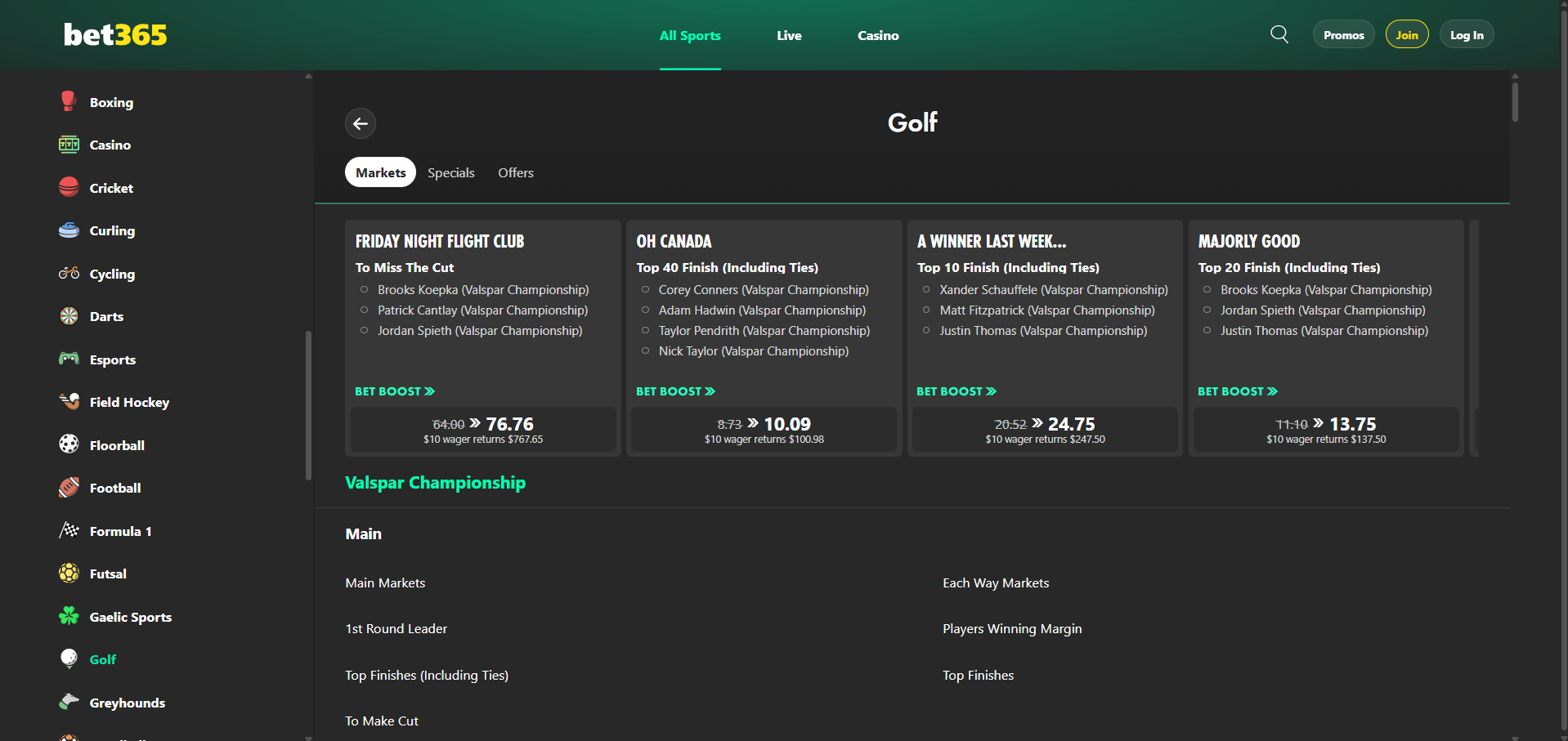The height and width of the screenshot is (741, 1568).
Task: Click the Esports controller icon
Action: pyautogui.click(x=69, y=359)
